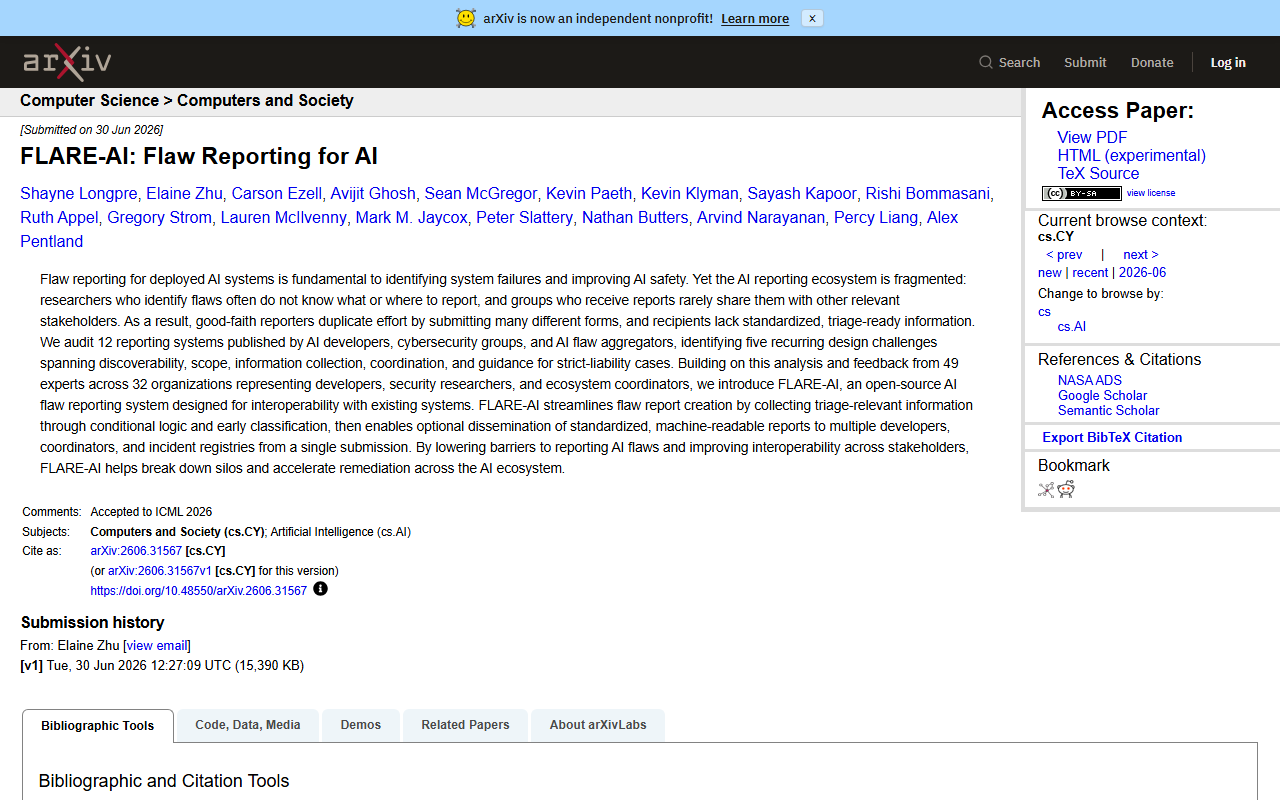Click Log in
The height and width of the screenshot is (800, 1280).
[x=1228, y=62]
